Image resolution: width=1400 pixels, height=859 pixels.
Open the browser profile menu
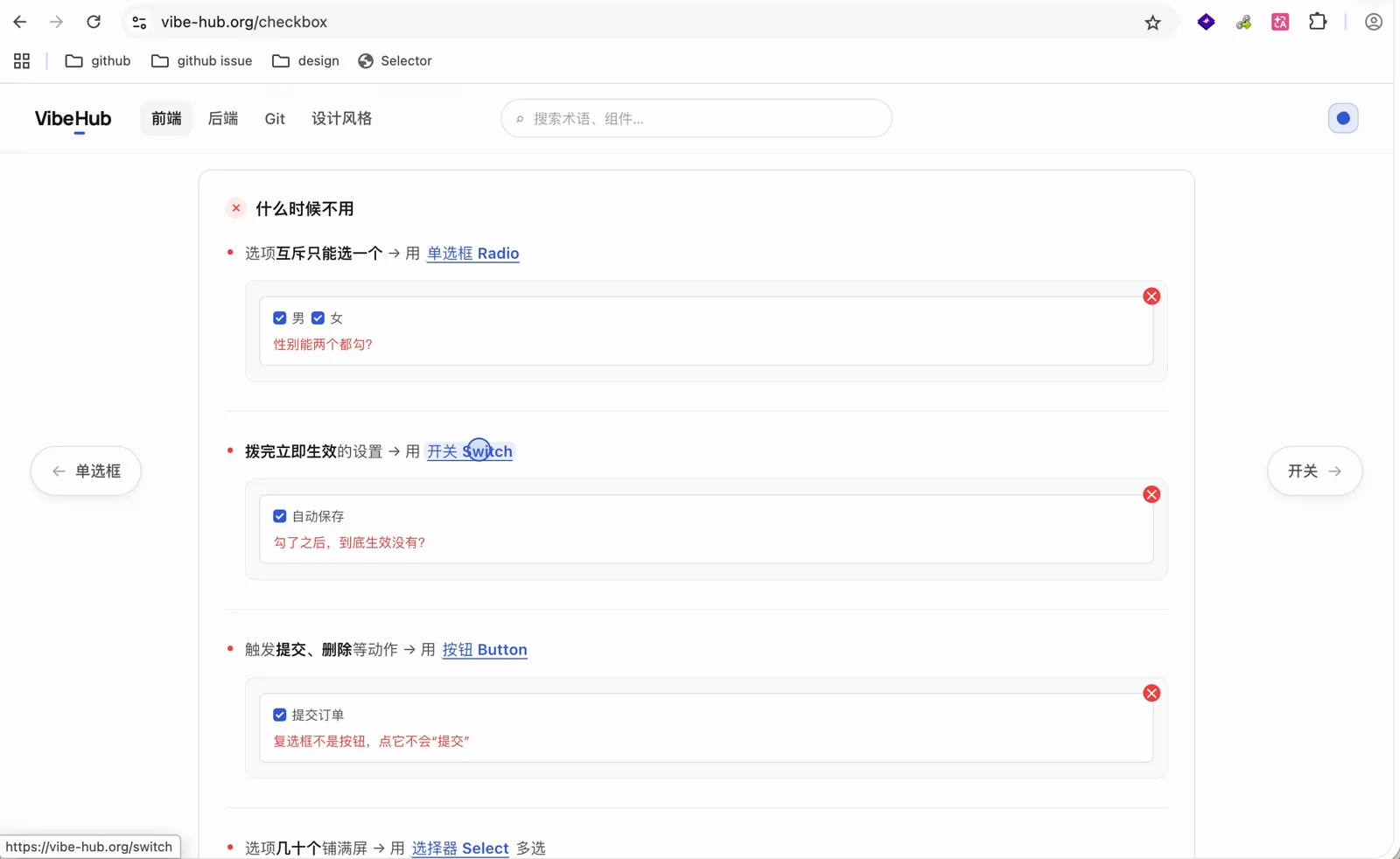(x=1373, y=22)
